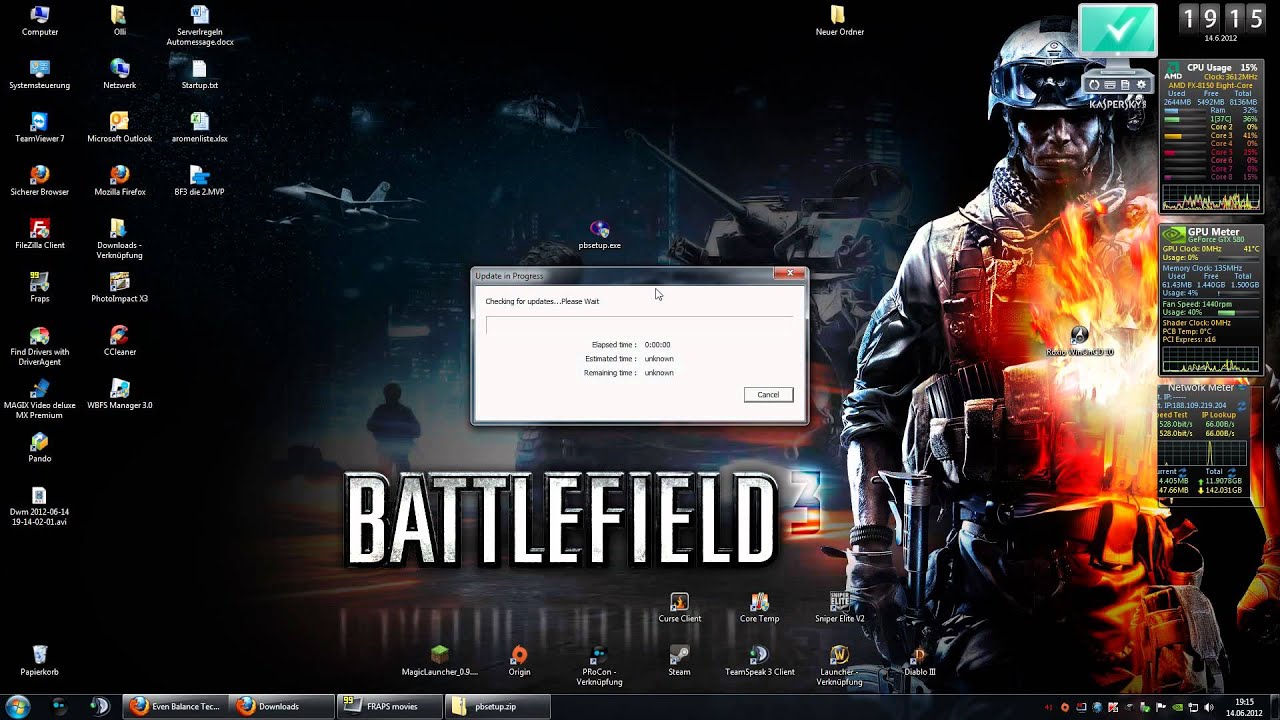This screenshot has height=720, width=1280.
Task: Click the 'Checking for updates...Please Wait' text
Action: tap(542, 301)
